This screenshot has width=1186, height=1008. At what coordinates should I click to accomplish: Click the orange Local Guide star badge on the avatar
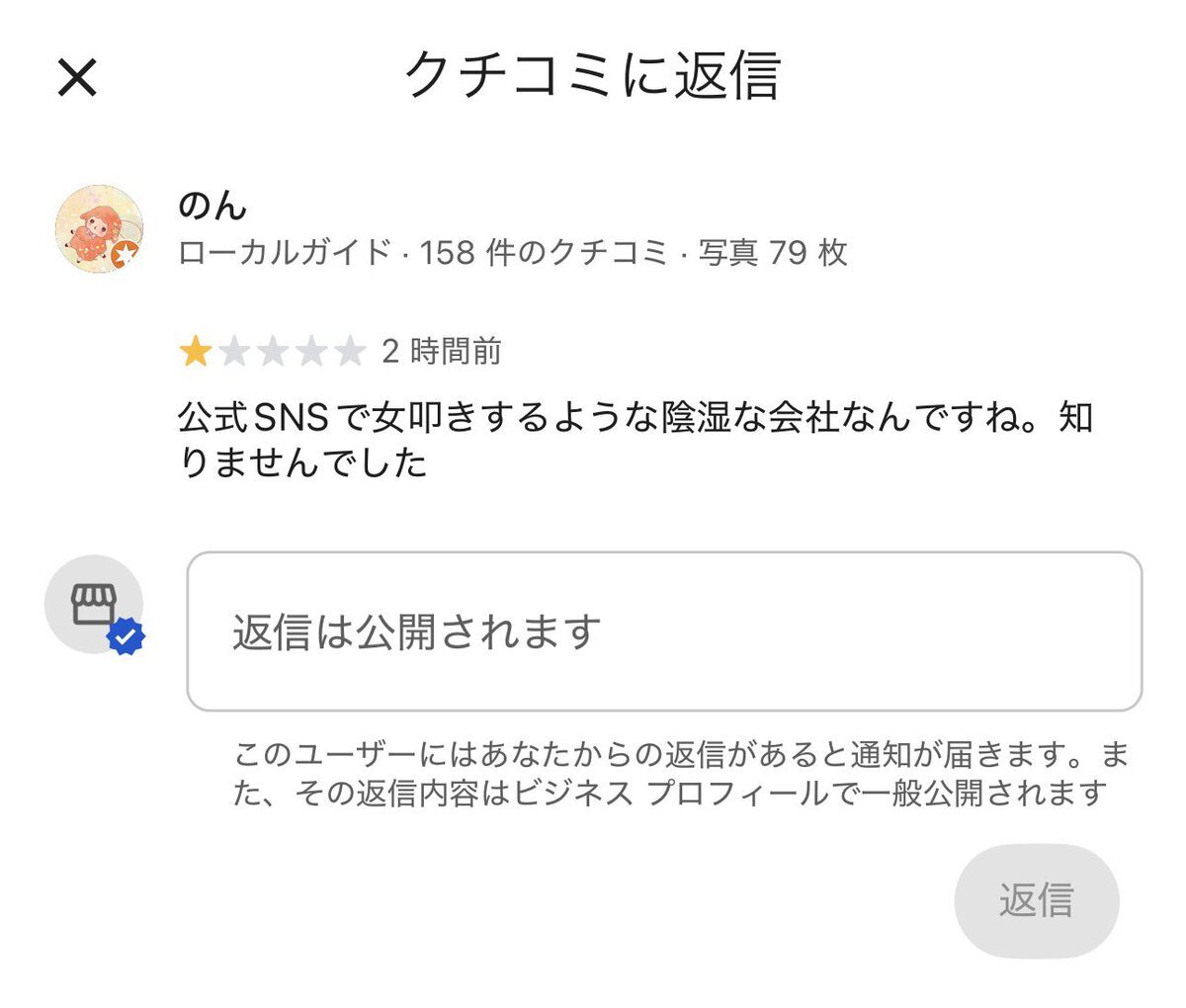pos(125,255)
